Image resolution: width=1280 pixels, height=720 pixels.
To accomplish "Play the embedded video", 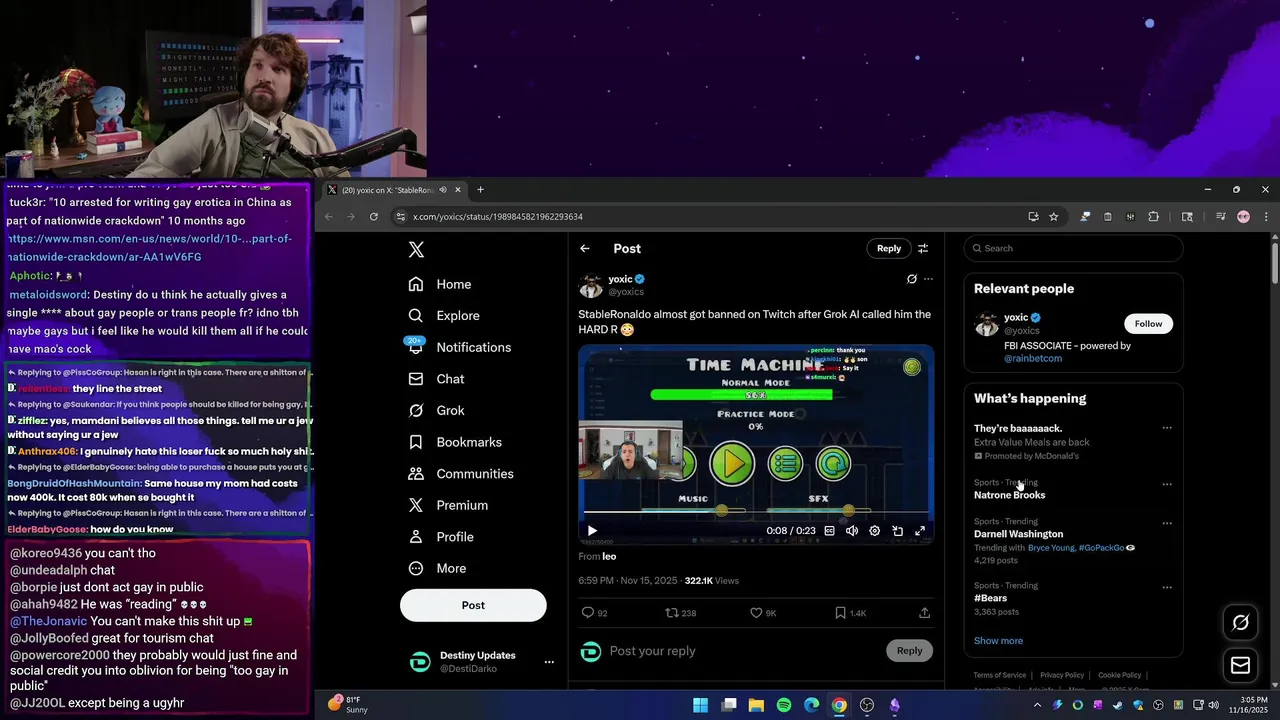I will click(592, 531).
